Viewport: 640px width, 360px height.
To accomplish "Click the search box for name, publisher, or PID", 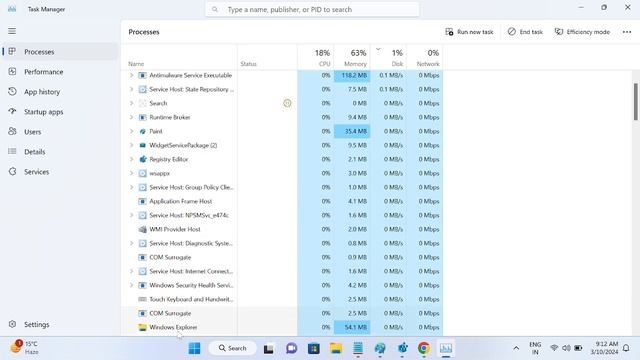I will tap(312, 9).
